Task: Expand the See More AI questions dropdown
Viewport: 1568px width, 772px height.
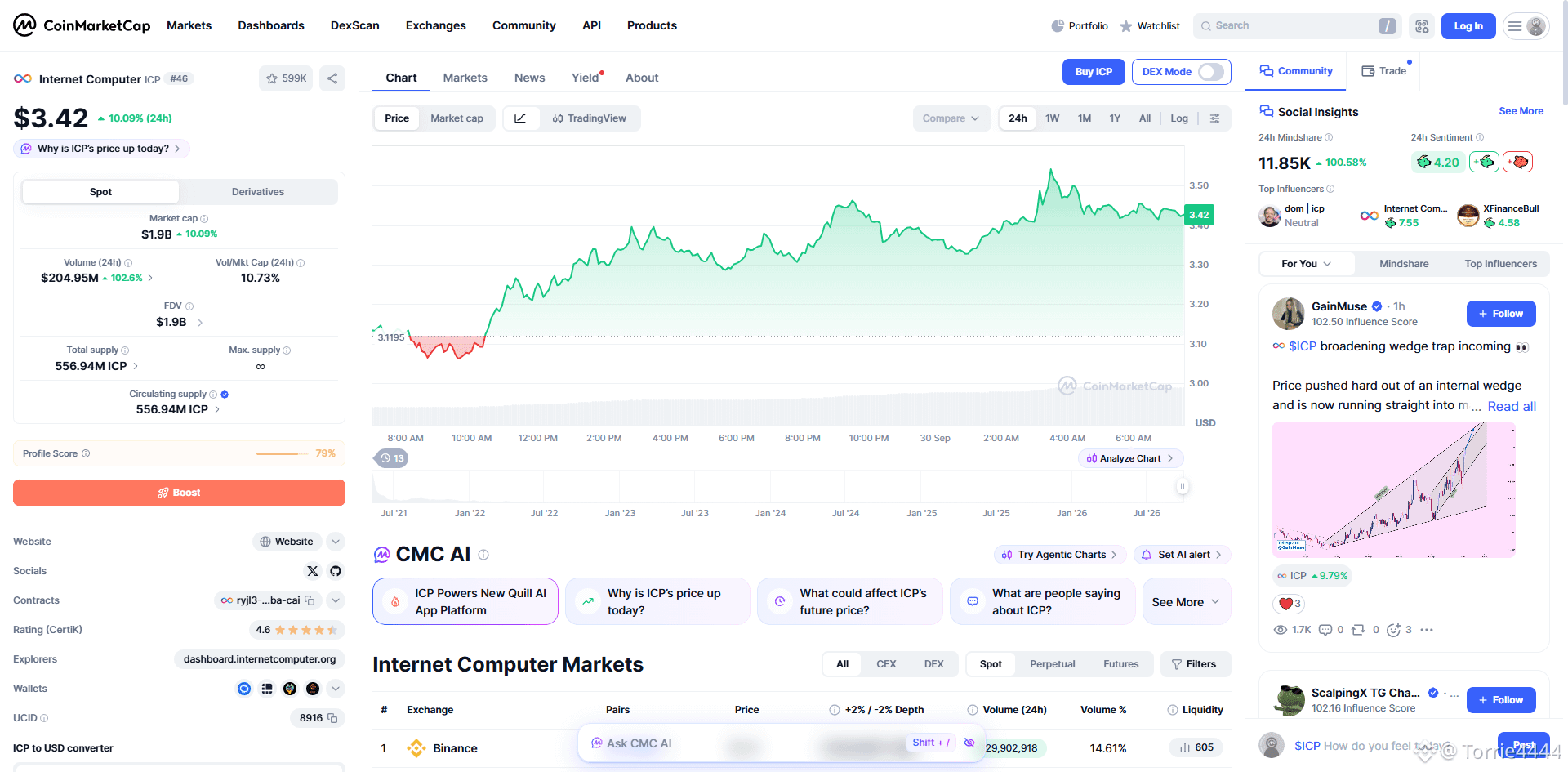Action: [1186, 602]
